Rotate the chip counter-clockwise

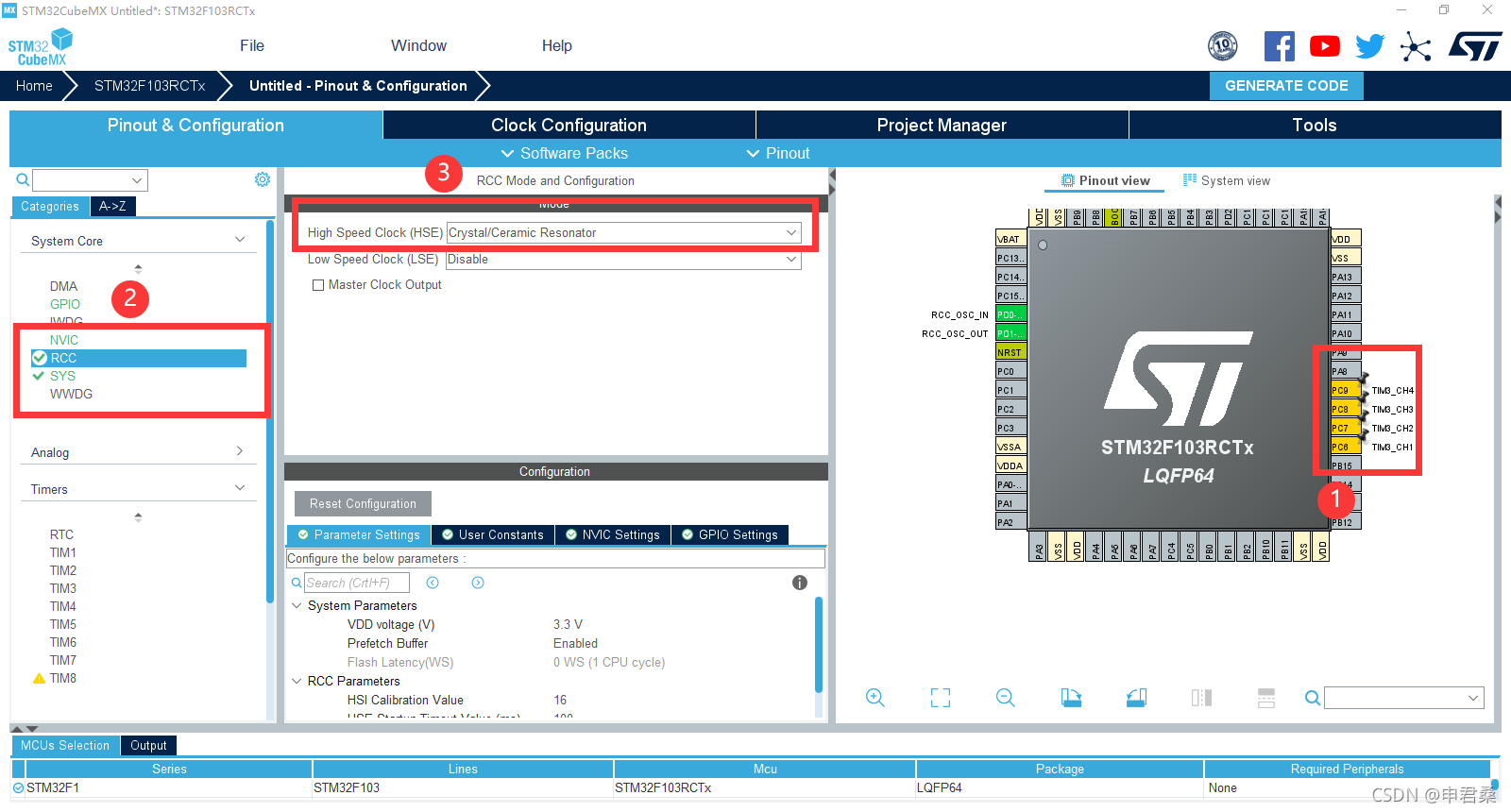(x=1136, y=698)
